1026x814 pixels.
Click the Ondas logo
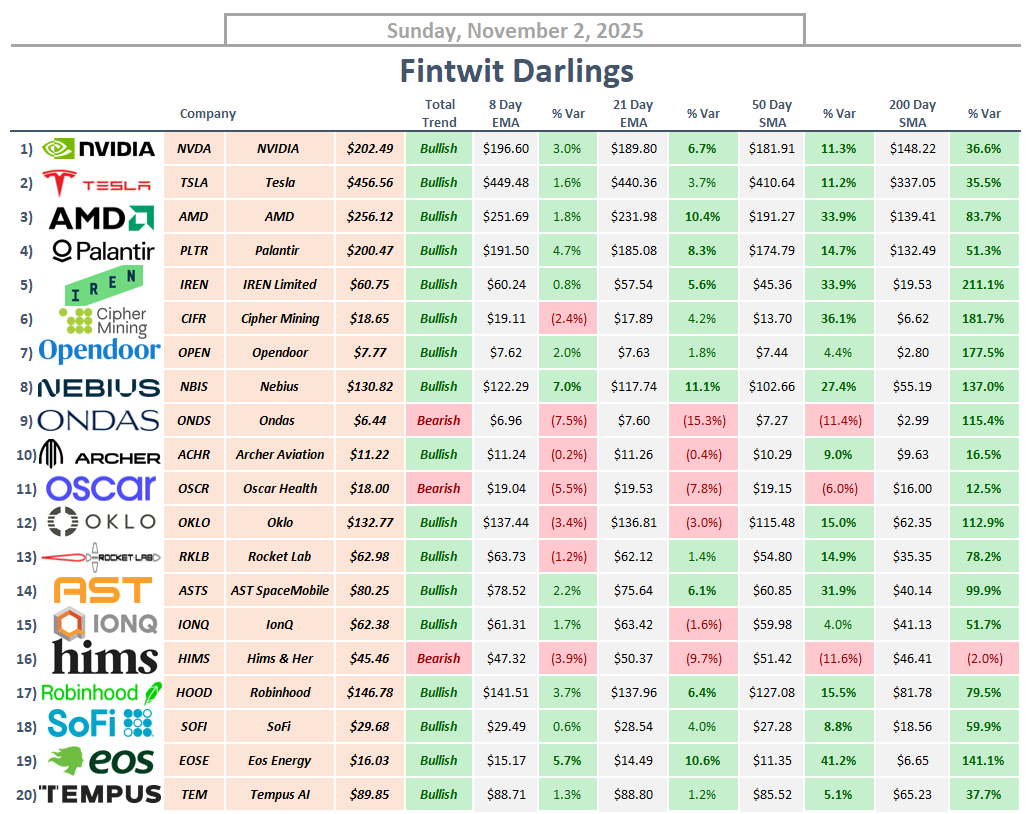98,421
